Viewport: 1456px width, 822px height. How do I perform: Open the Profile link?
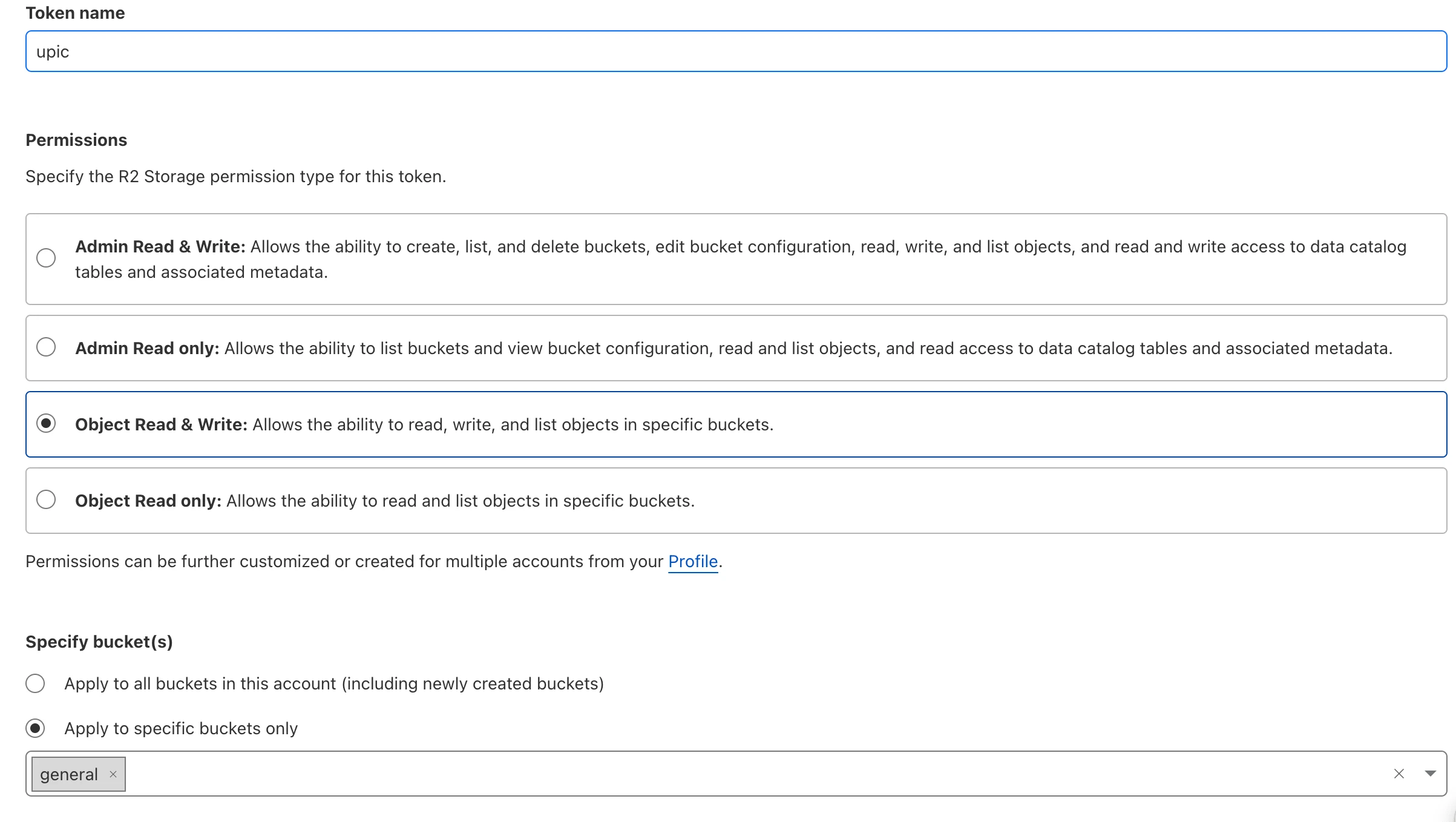point(692,562)
